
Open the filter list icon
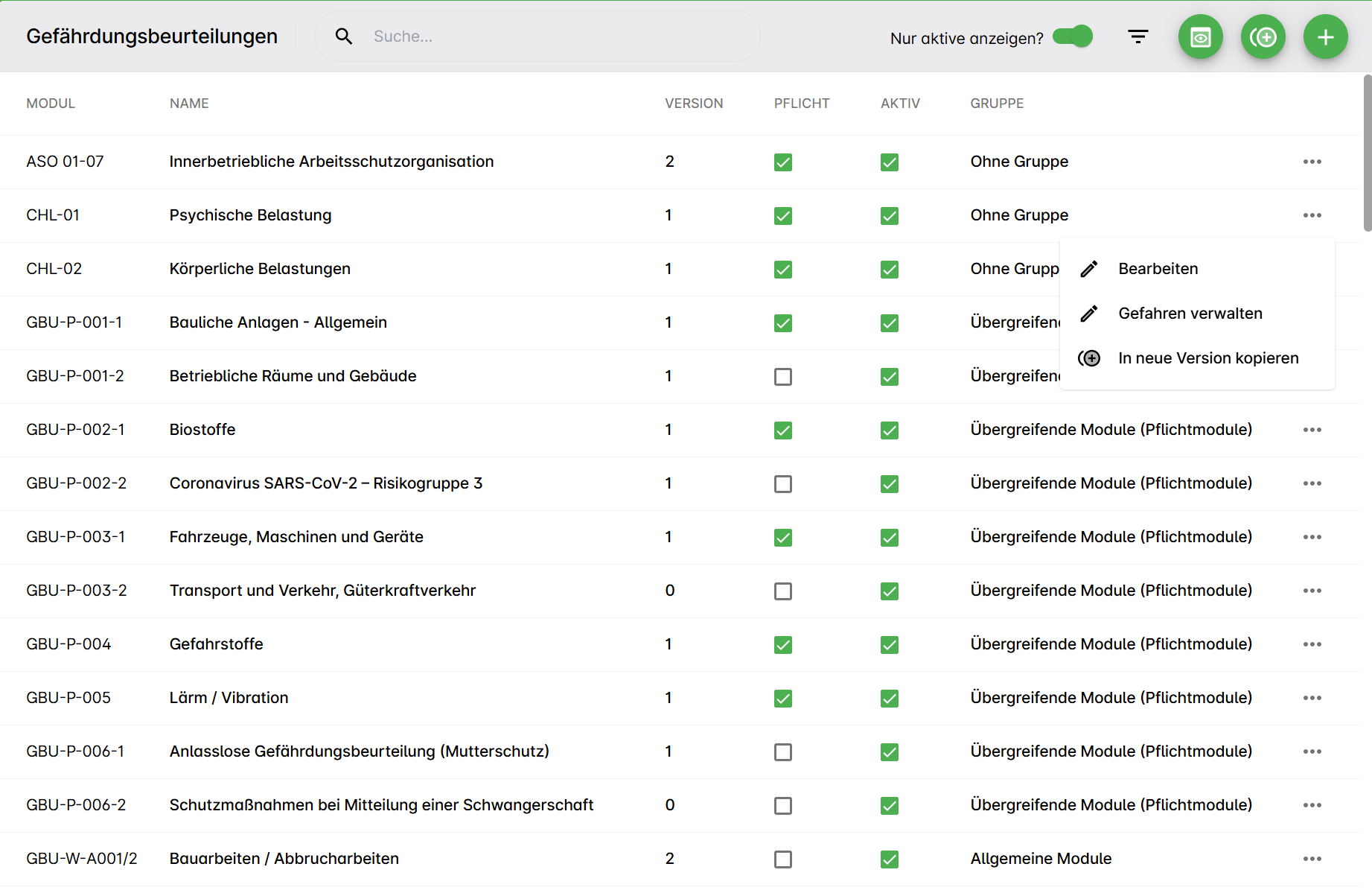point(1138,37)
